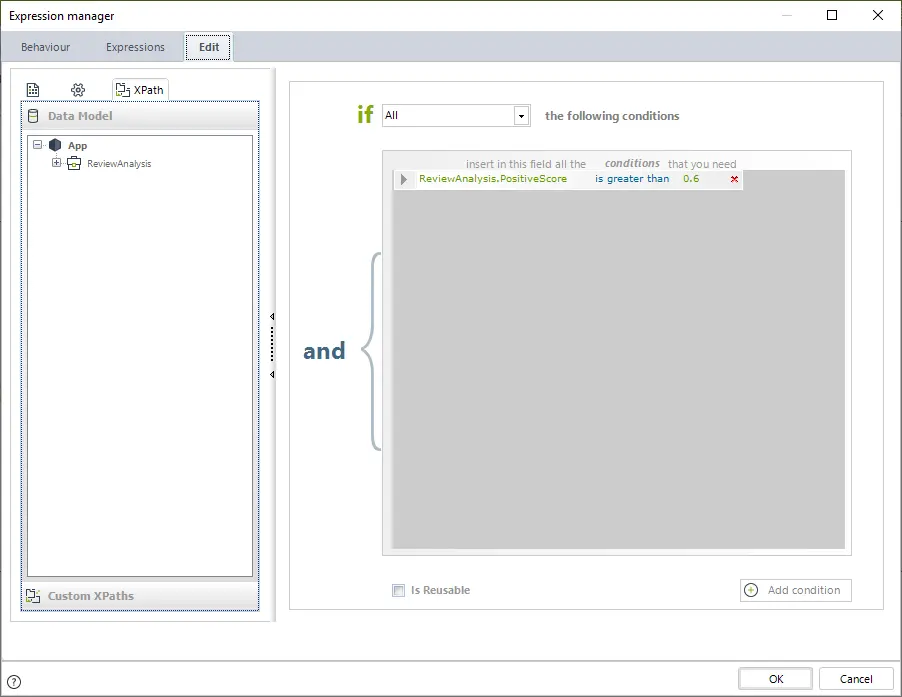902x697 pixels.
Task: Click the plus icon in Add condition
Action: coord(751,590)
